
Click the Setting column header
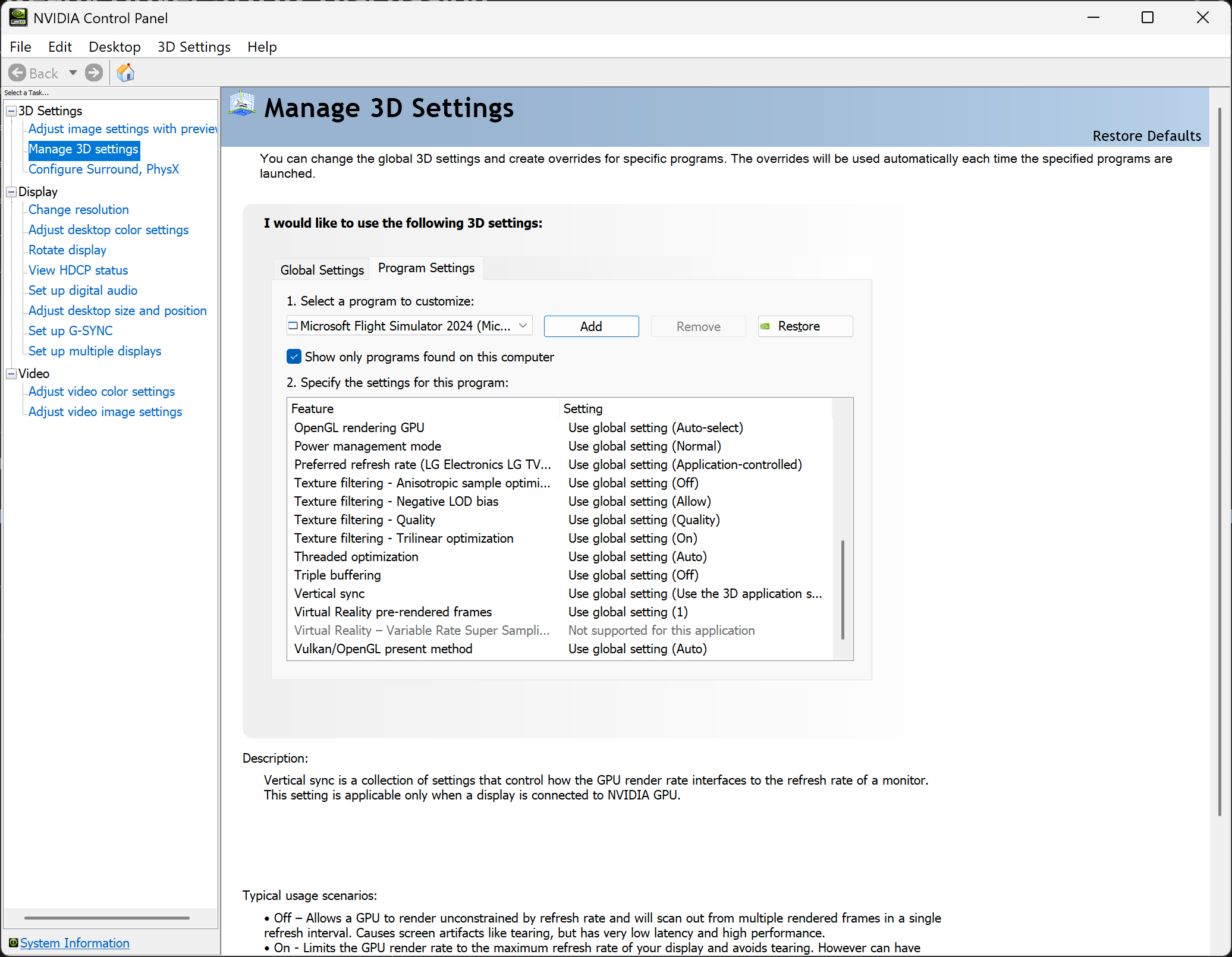[696, 409]
